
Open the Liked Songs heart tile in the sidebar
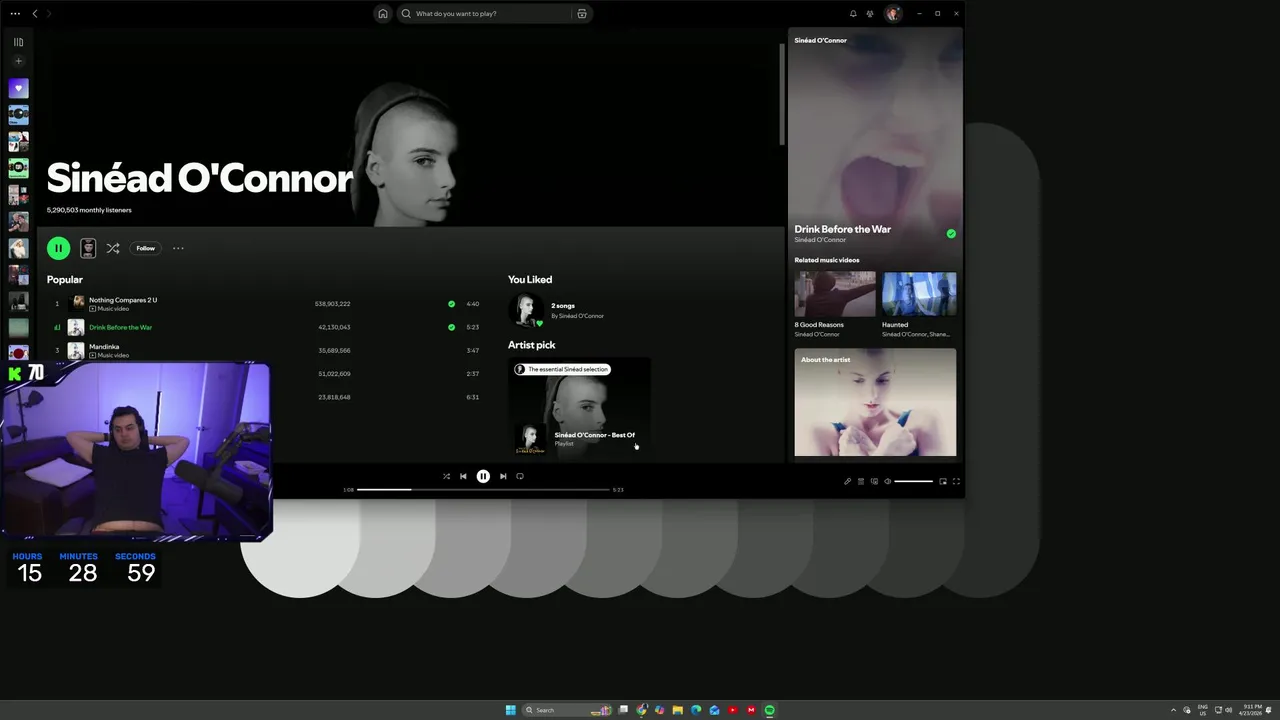(18, 88)
